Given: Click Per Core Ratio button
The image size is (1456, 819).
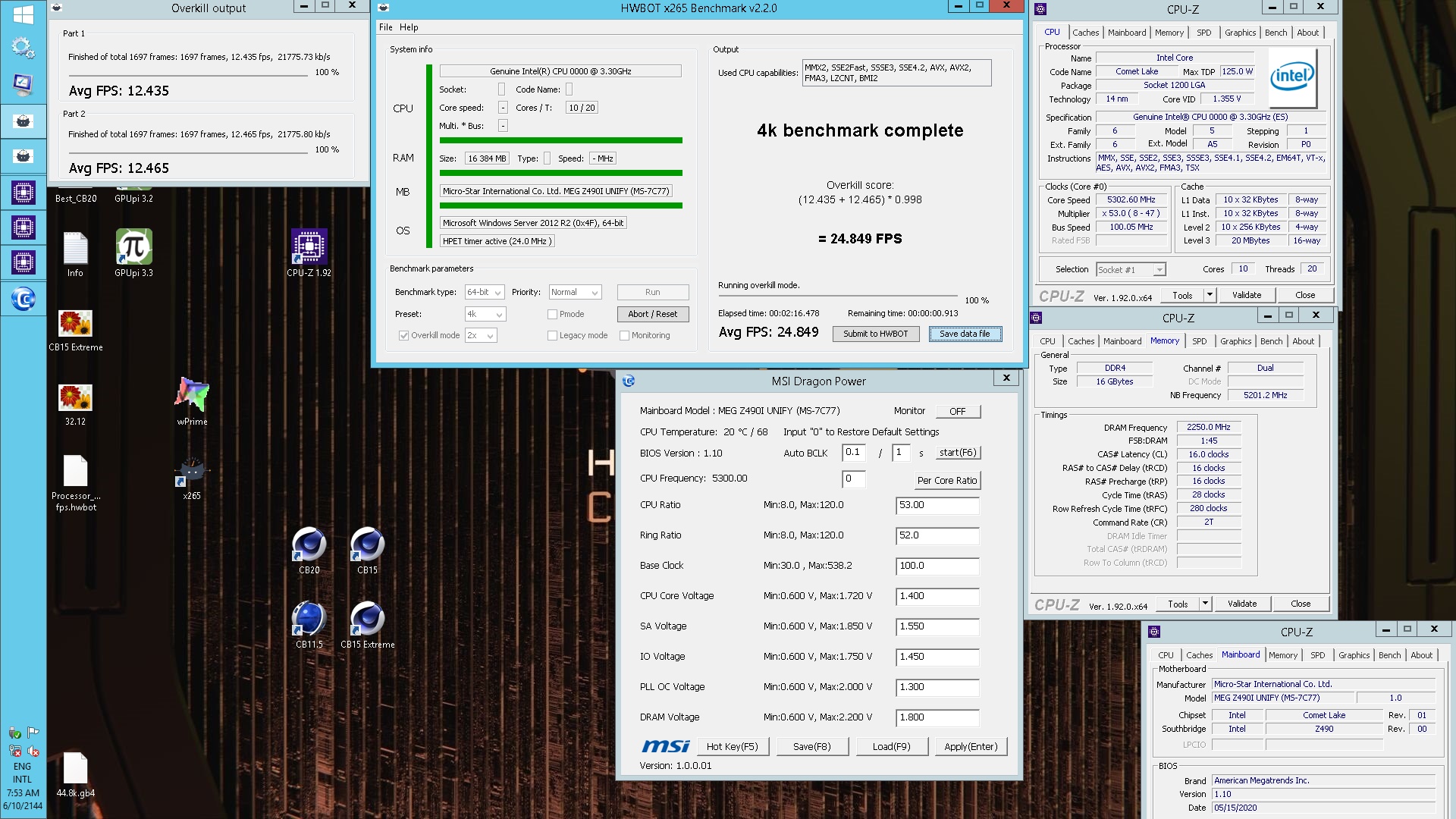Looking at the screenshot, I should tap(946, 480).
